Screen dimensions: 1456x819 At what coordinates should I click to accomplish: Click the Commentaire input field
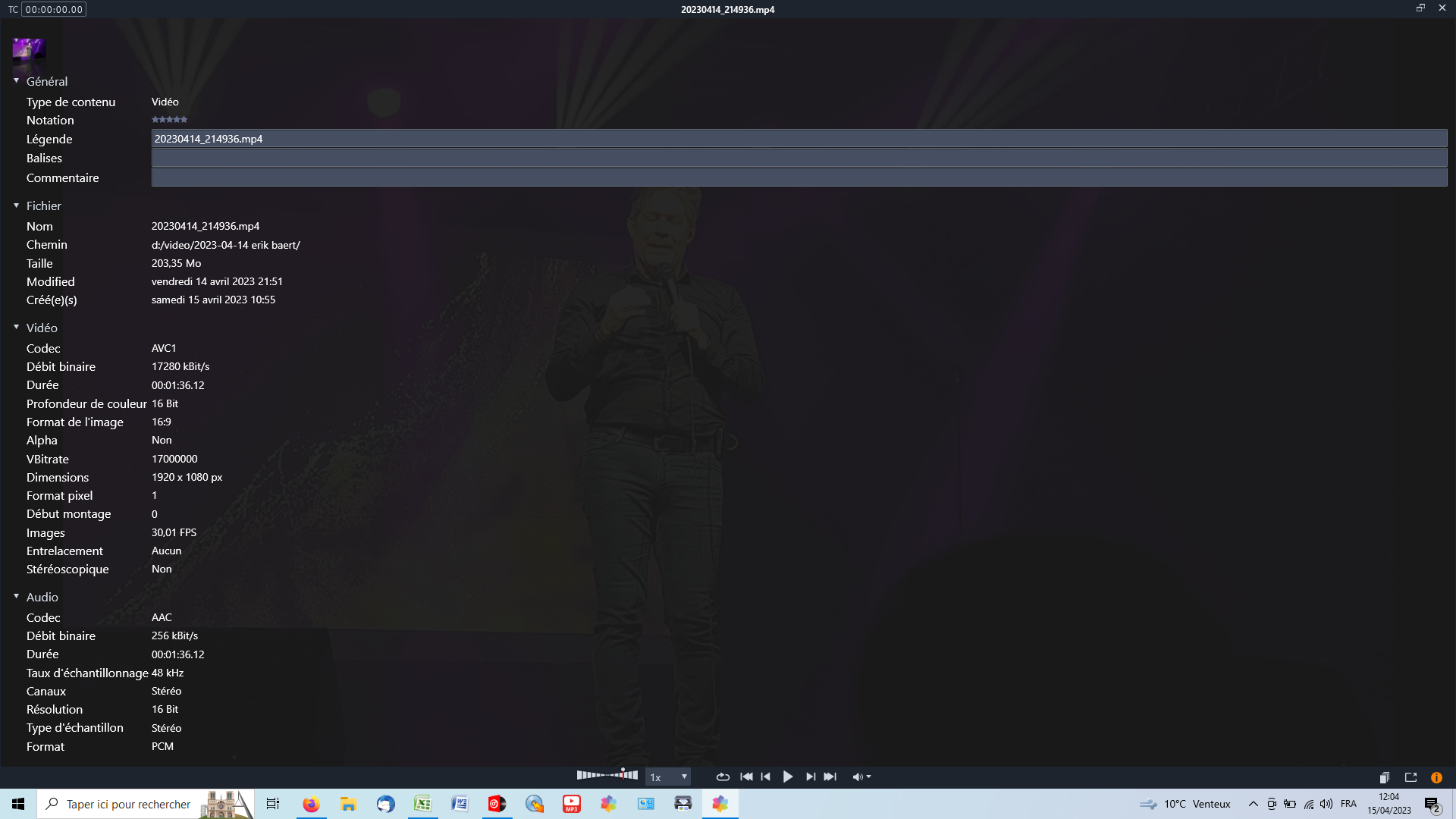tap(799, 177)
